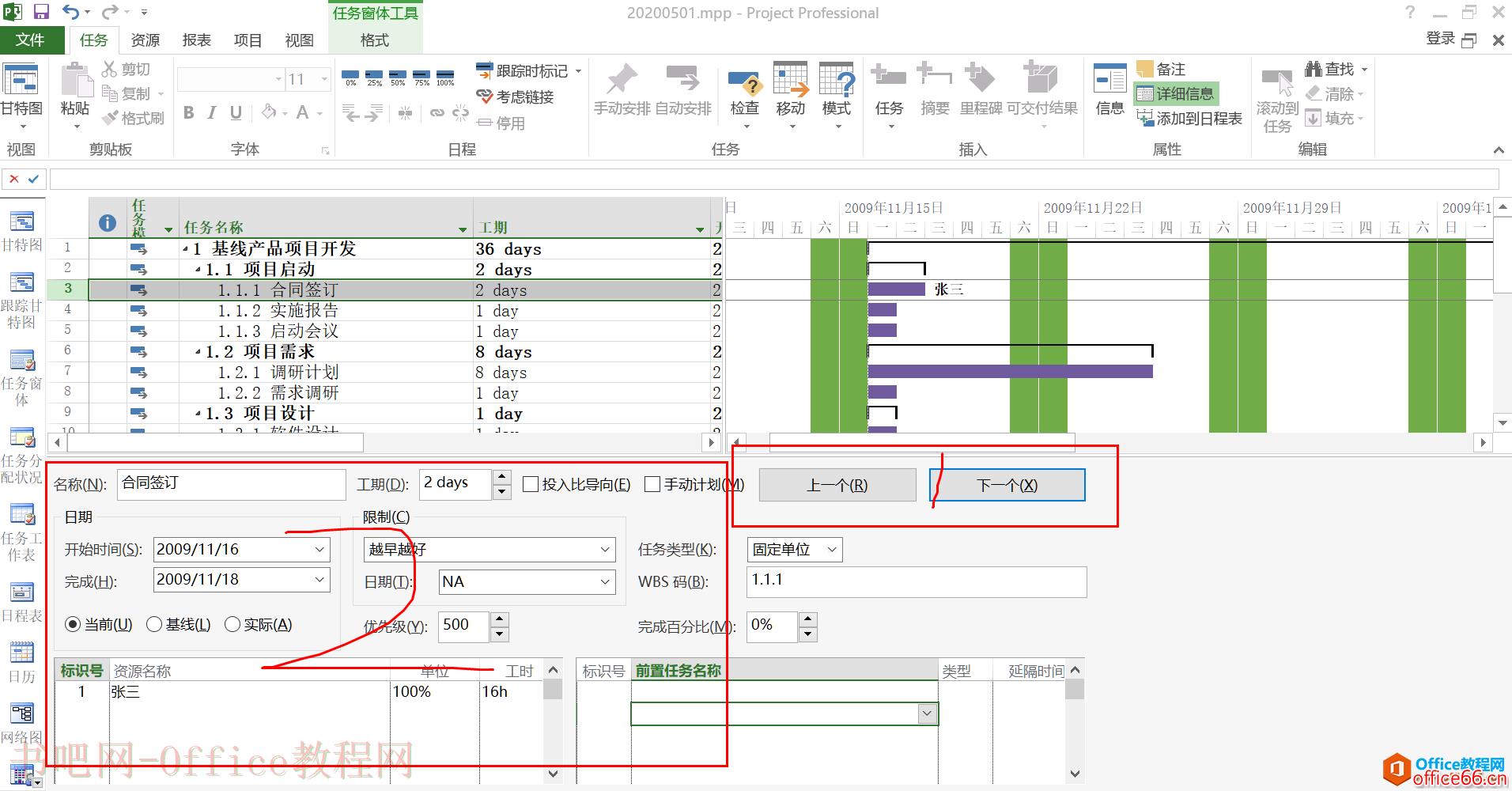The image size is (1512, 791).
Task: Switch to the Format (格式) ribbon tab
Action: [x=374, y=40]
